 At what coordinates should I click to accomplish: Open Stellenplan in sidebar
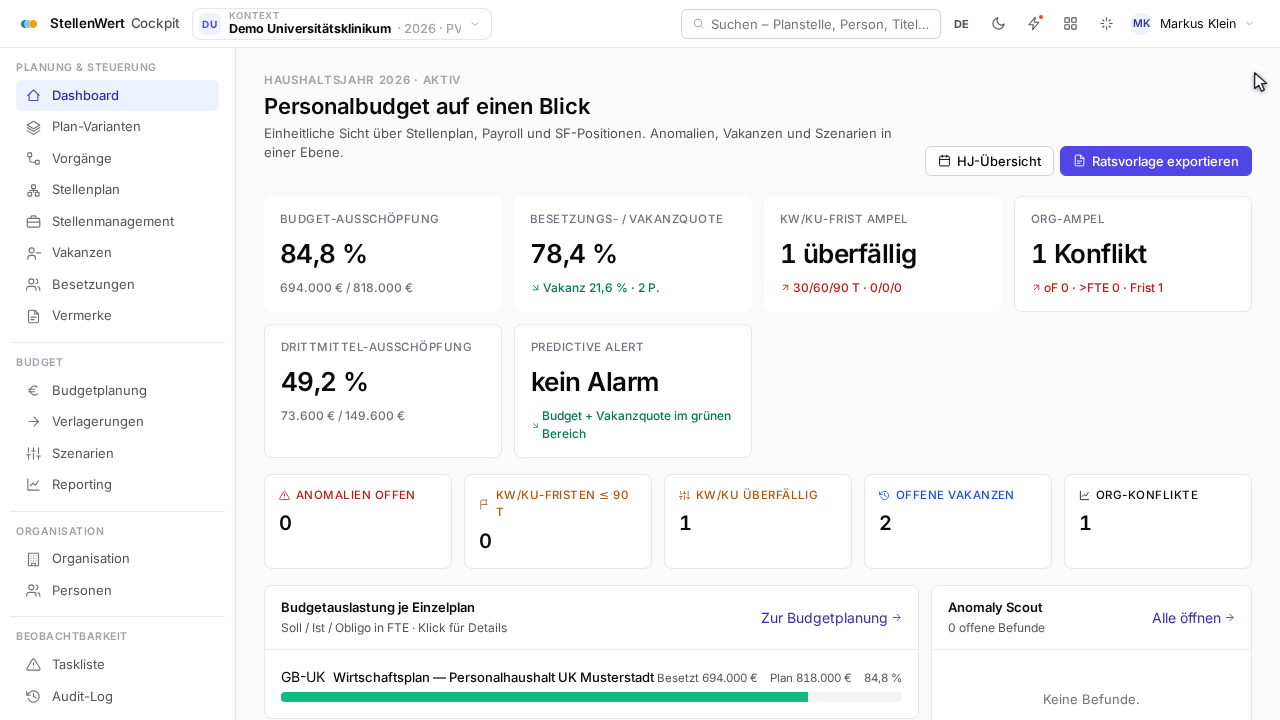[117, 190]
